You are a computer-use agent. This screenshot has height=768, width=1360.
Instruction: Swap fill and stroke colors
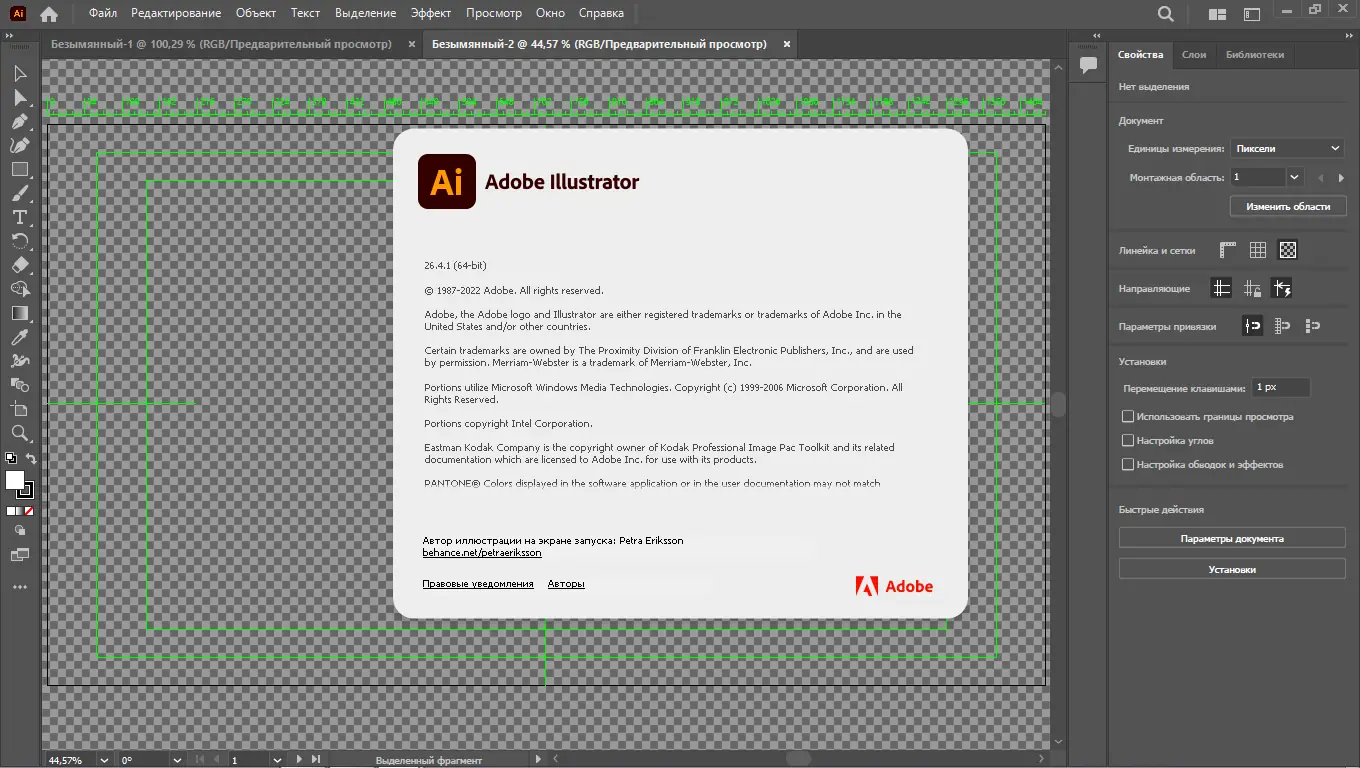[31, 459]
